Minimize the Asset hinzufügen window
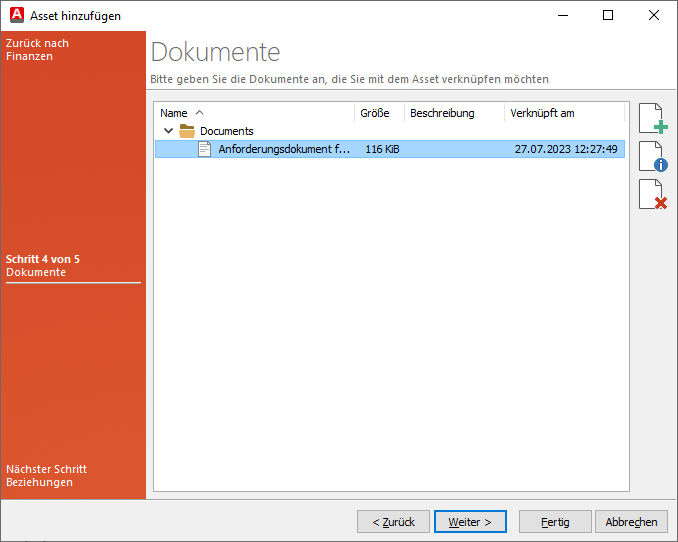 tap(563, 15)
